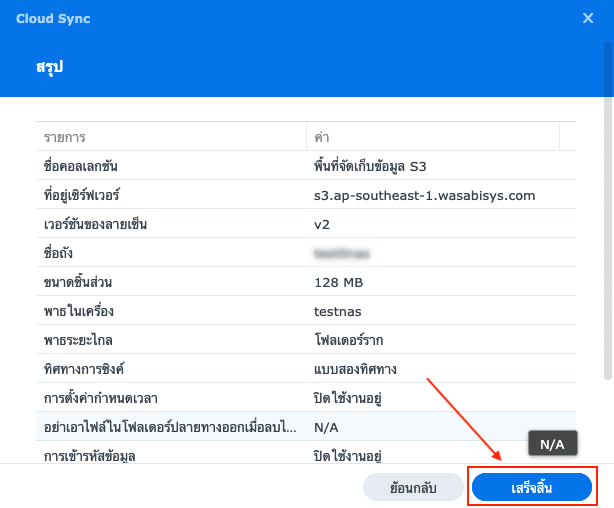Click N/A value in the highlighted row
Image resolution: width=614 pixels, height=508 pixels.
click(326, 427)
